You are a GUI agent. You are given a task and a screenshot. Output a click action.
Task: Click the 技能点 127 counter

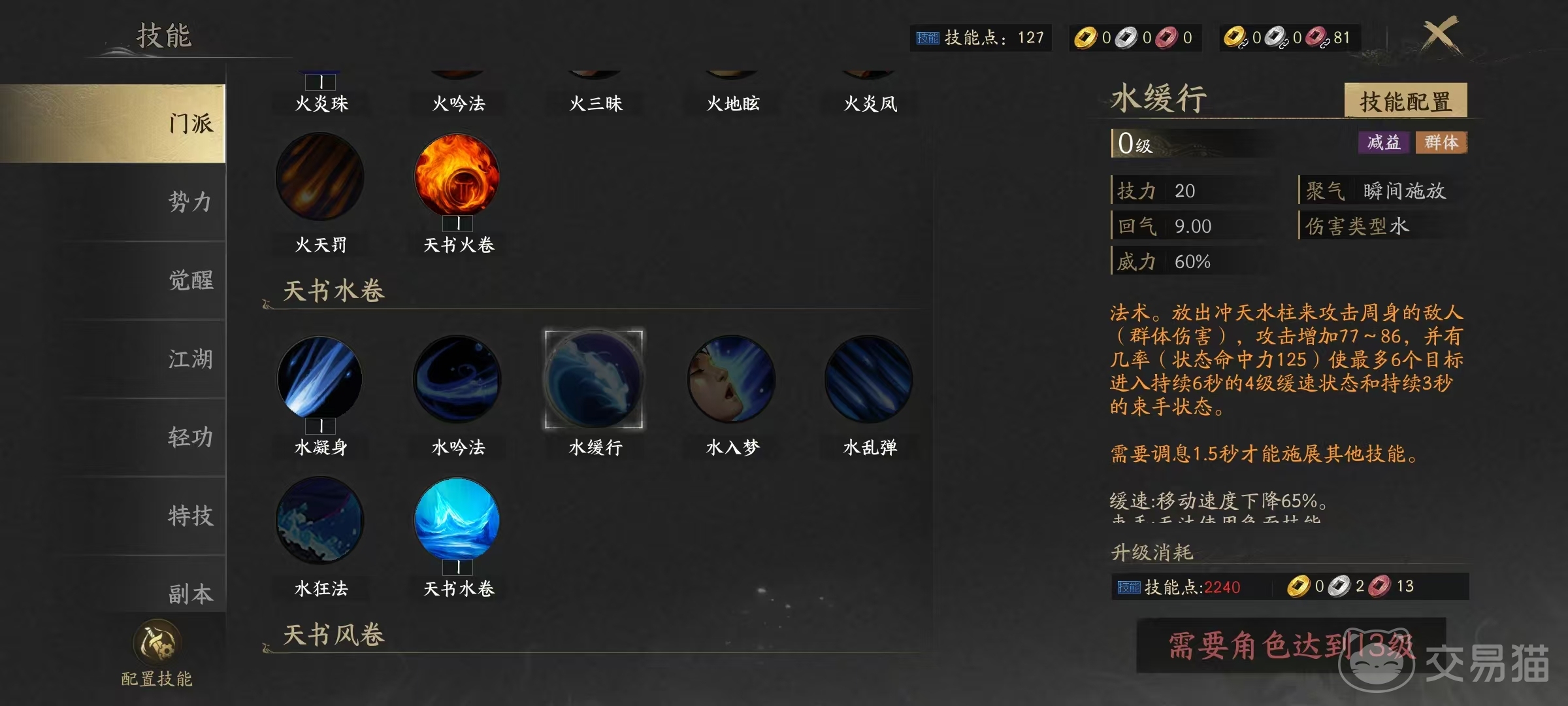(981, 38)
